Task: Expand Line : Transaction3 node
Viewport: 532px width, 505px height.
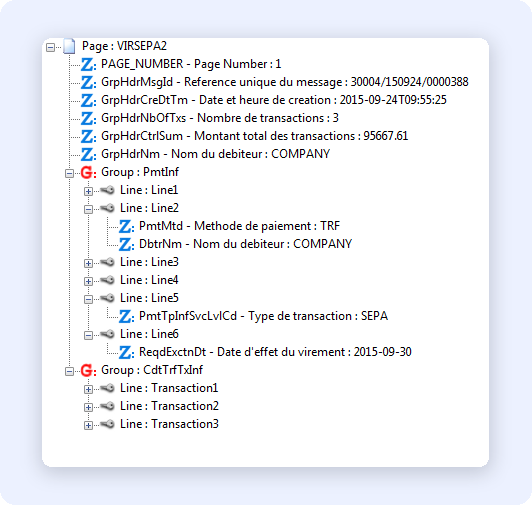Action: point(88,425)
